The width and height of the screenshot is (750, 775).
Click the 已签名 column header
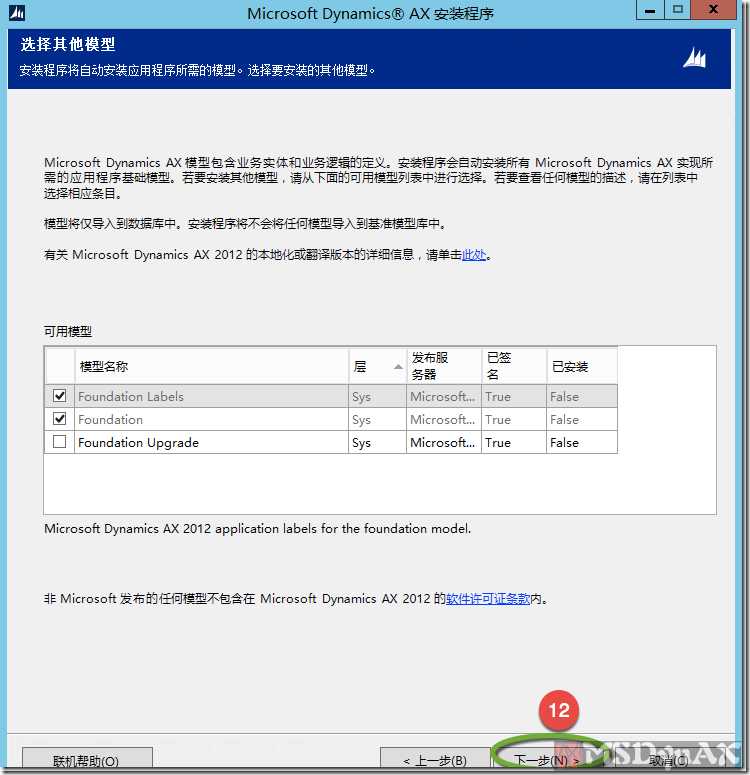[x=514, y=366]
